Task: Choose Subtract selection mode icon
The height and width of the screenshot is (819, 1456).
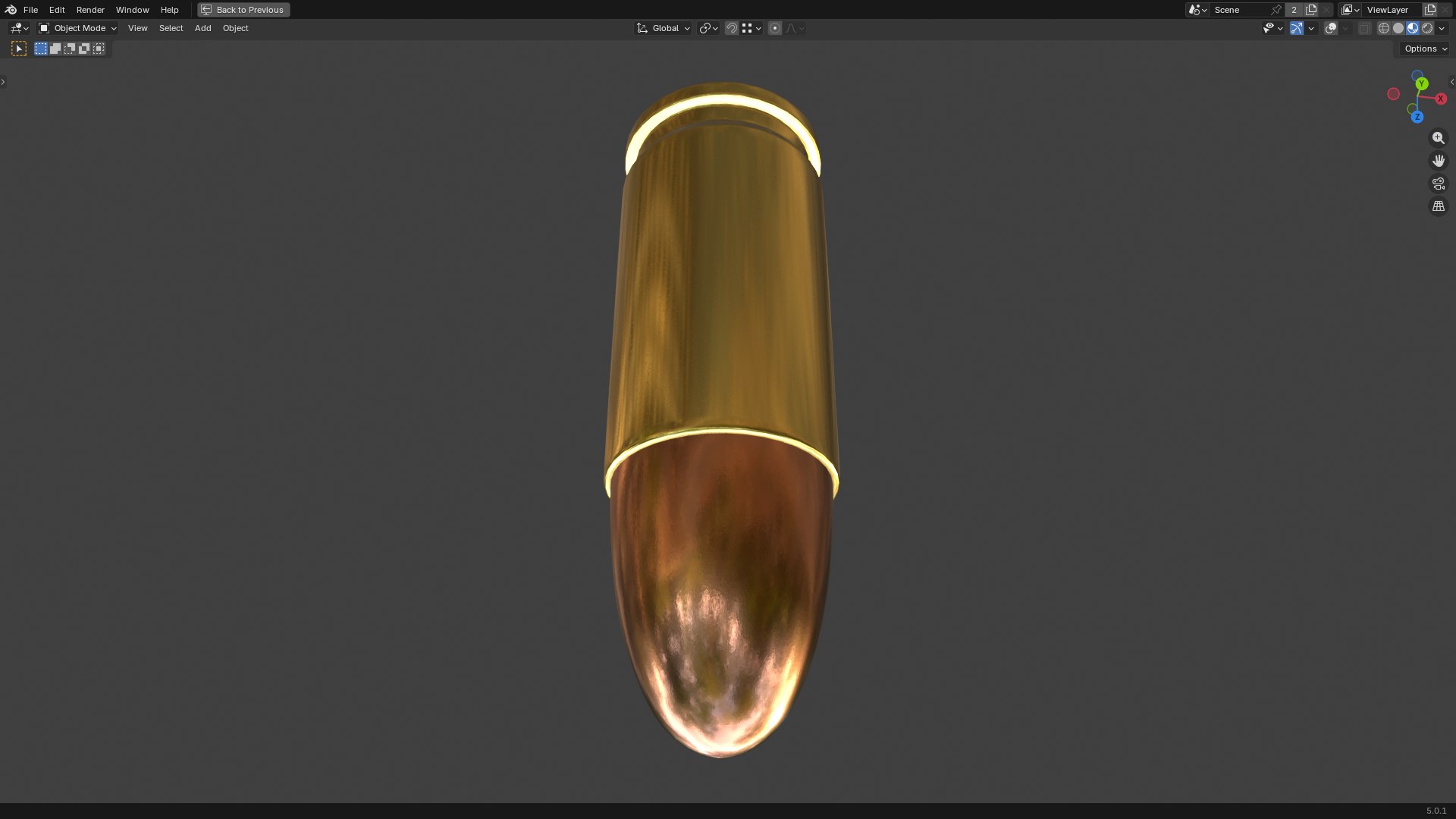Action: click(x=70, y=49)
